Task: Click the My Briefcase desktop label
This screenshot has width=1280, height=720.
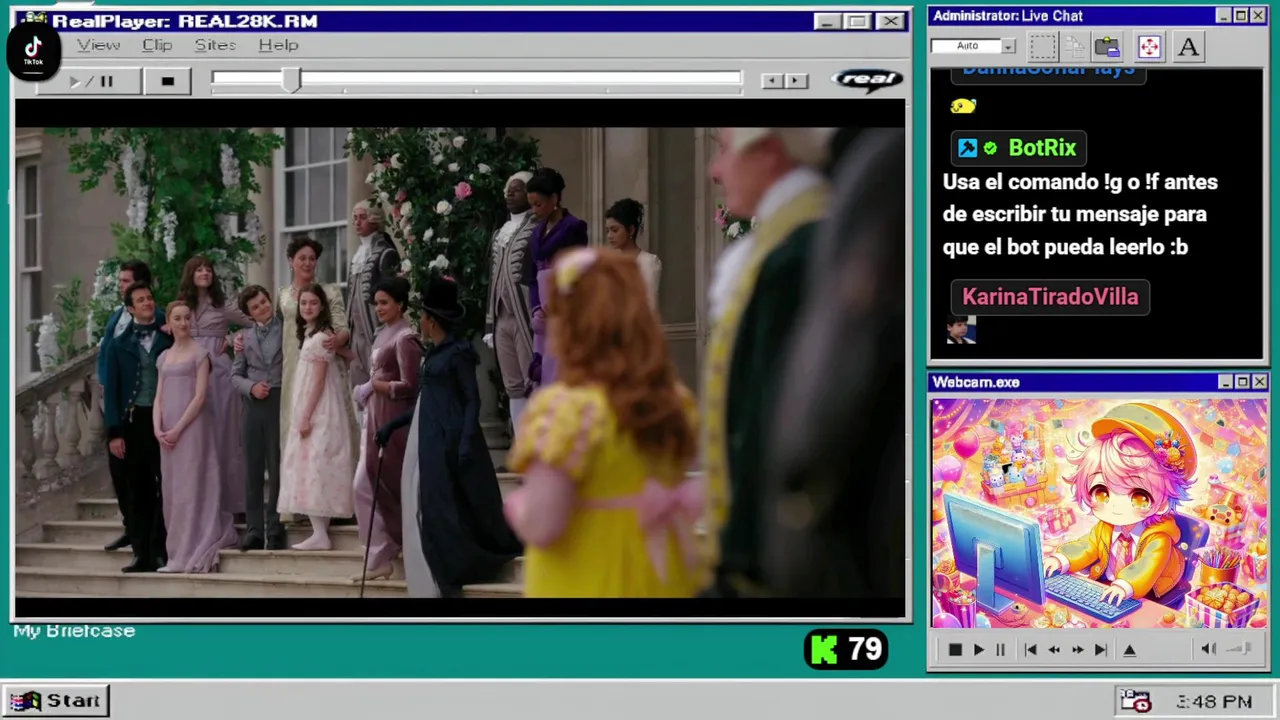Action: click(x=74, y=631)
